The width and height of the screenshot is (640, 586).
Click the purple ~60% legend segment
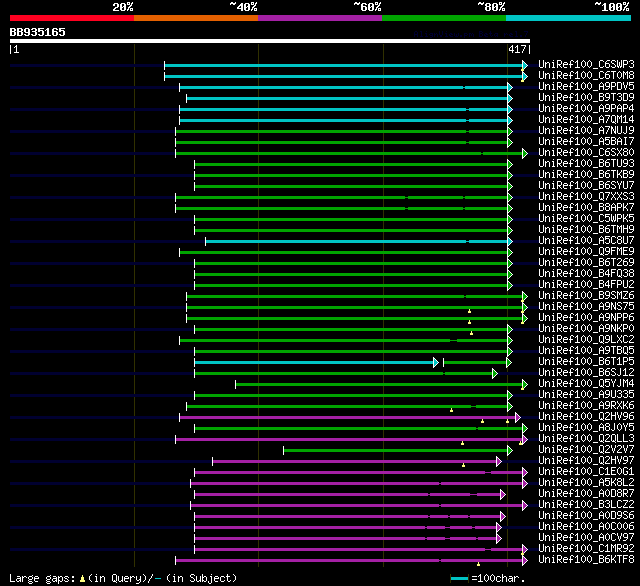click(320, 18)
